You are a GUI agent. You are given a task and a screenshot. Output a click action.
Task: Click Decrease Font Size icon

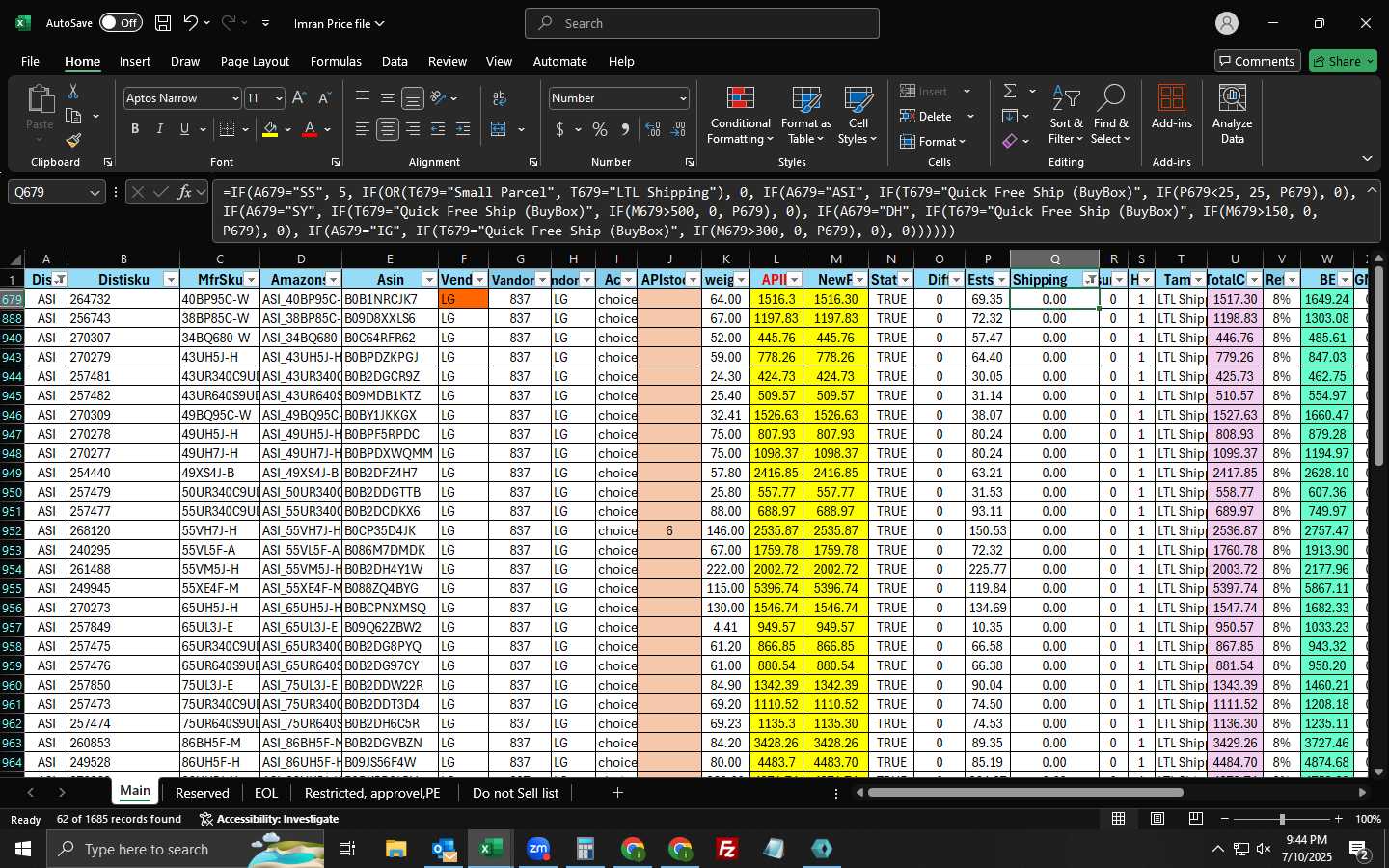(324, 98)
